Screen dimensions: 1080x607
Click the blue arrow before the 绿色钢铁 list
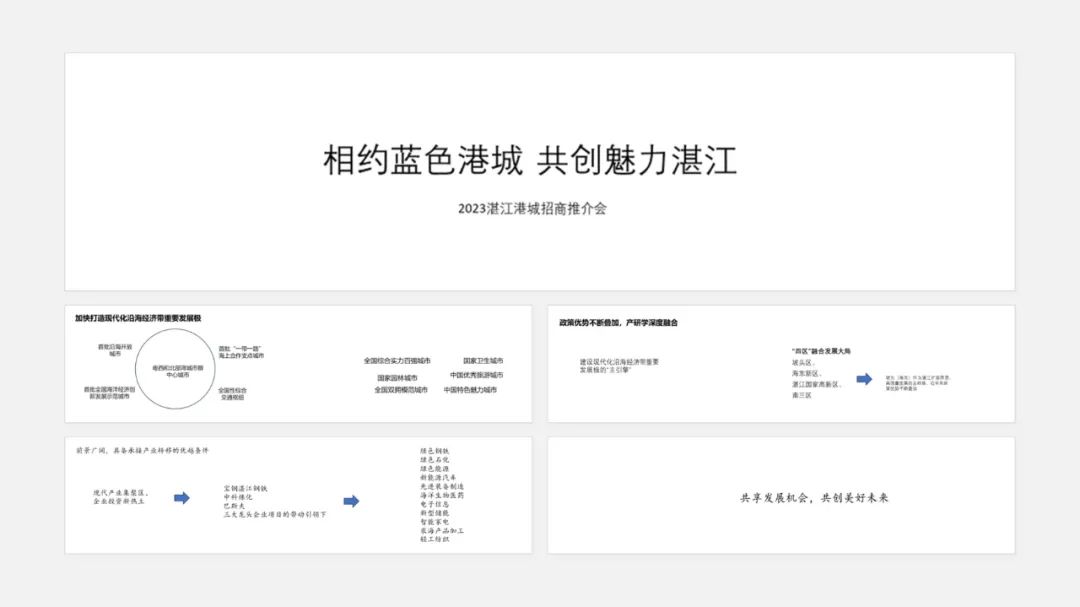(x=351, y=501)
